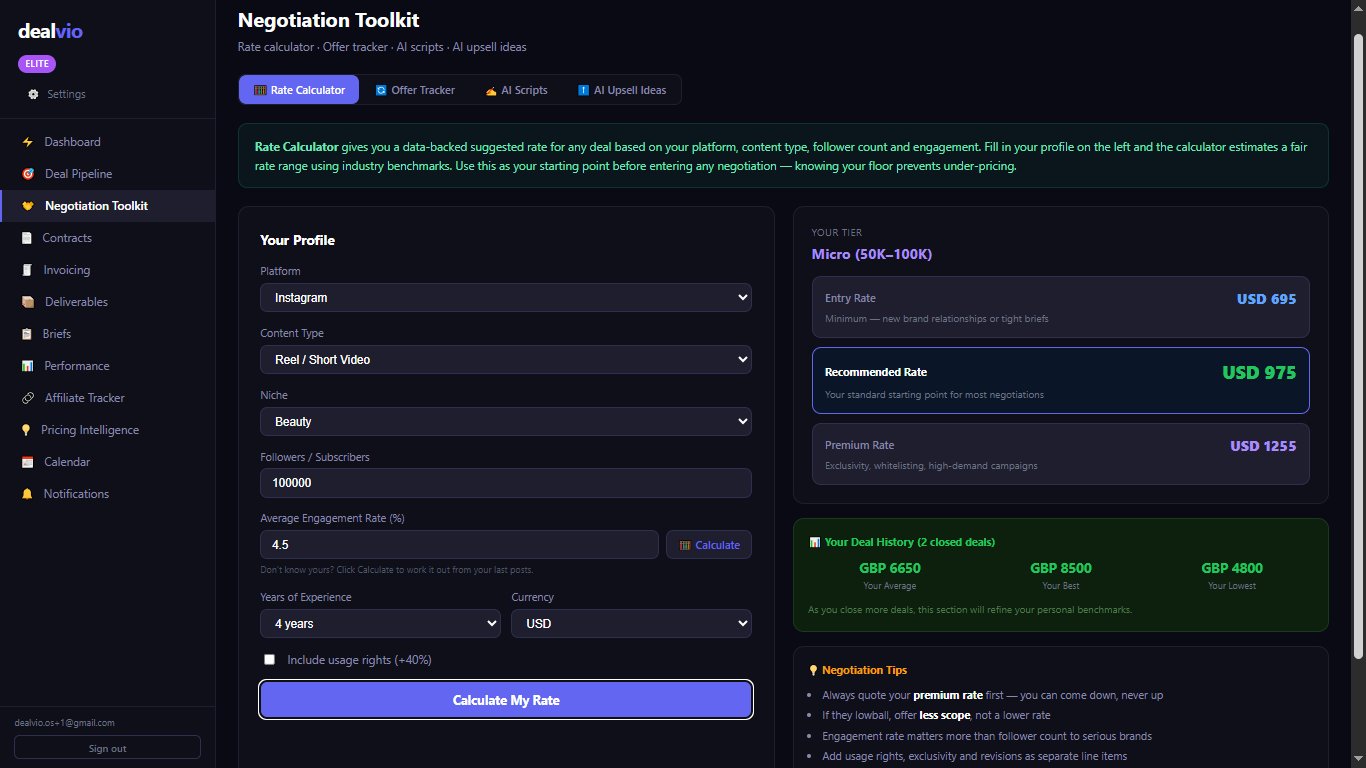Open the Currency dropdown set to USD
This screenshot has height=768, width=1366.
pyautogui.click(x=630, y=623)
